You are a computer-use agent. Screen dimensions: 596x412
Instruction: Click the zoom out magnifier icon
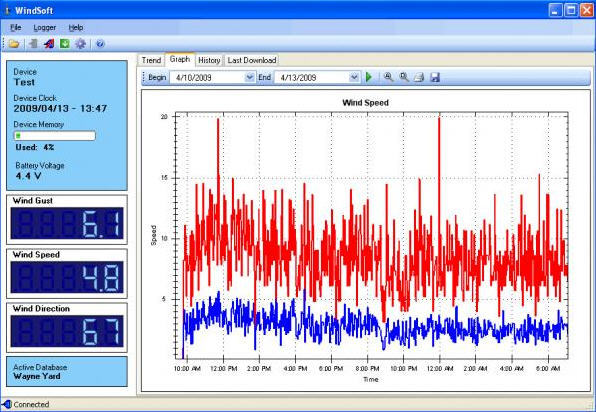(x=404, y=77)
